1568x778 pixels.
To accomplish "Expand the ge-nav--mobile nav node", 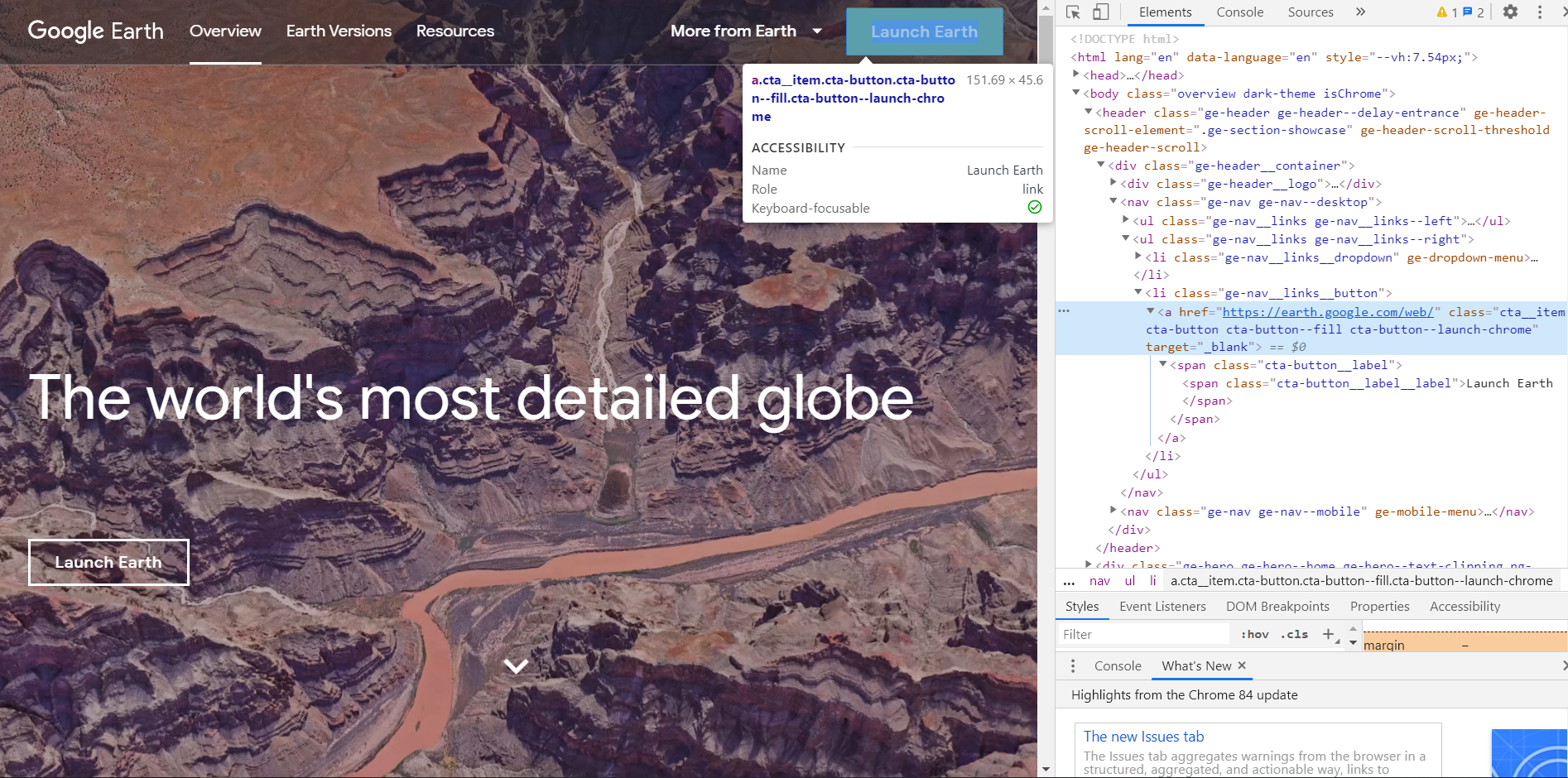I will pyautogui.click(x=1113, y=511).
